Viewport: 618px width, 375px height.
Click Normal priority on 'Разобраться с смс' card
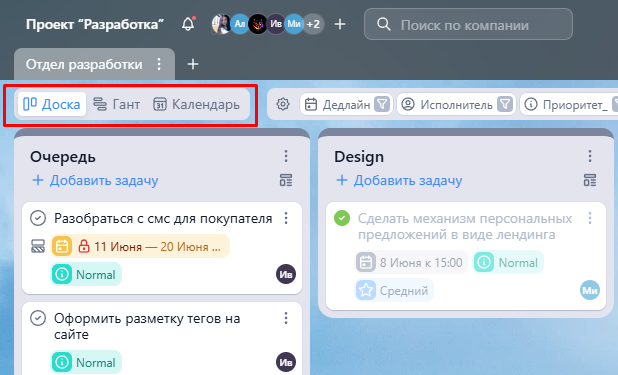point(86,274)
